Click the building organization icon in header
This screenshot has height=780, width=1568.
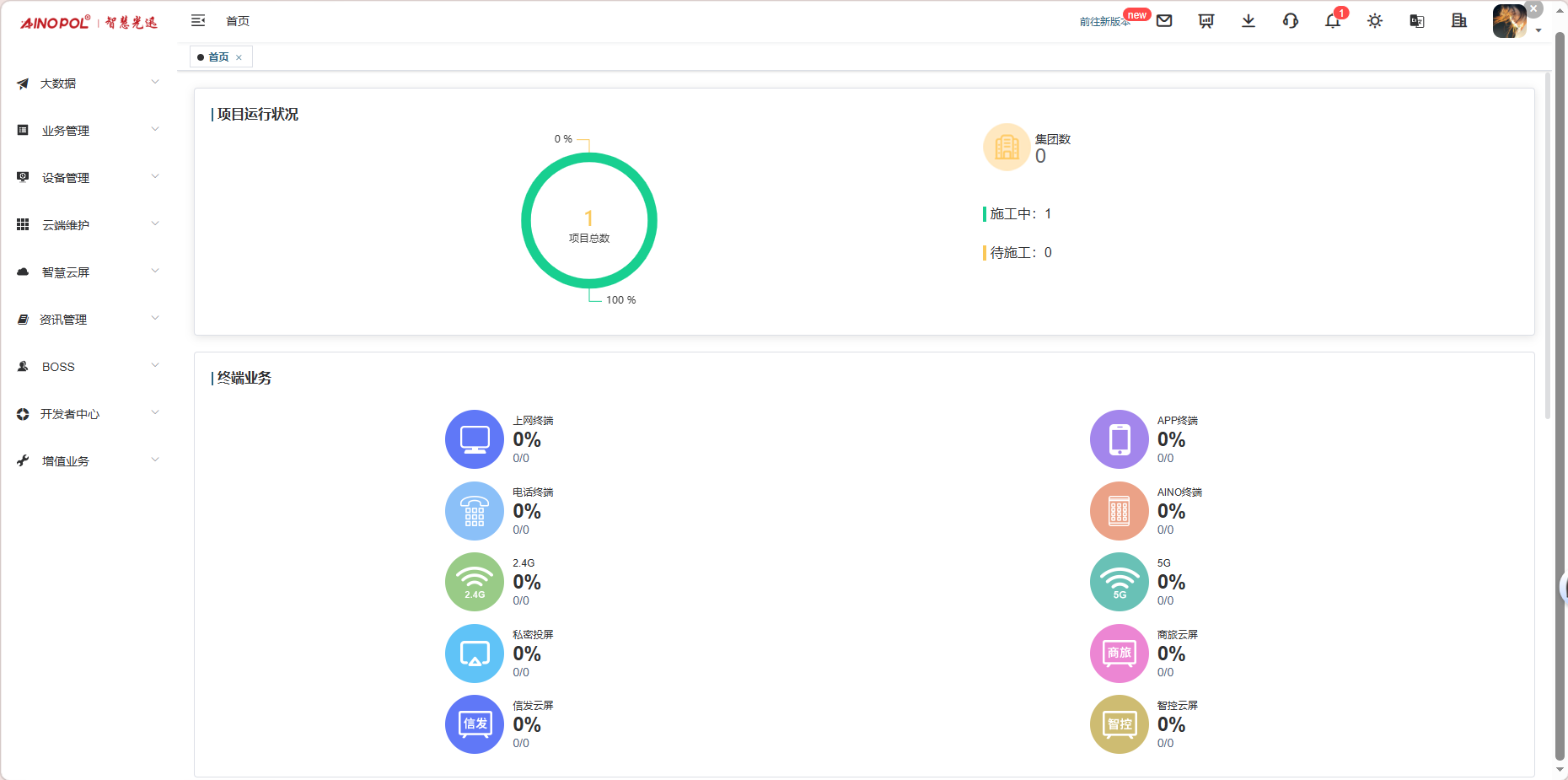click(1459, 21)
